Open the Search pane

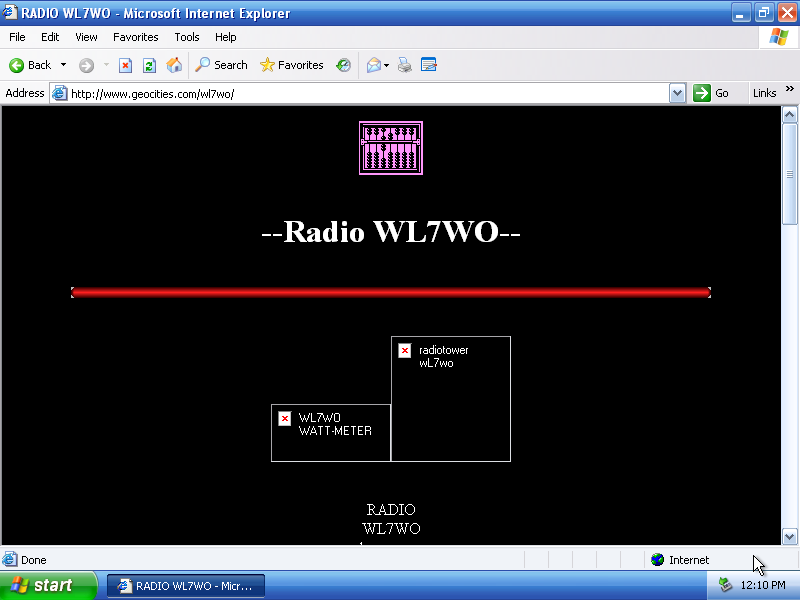221,65
